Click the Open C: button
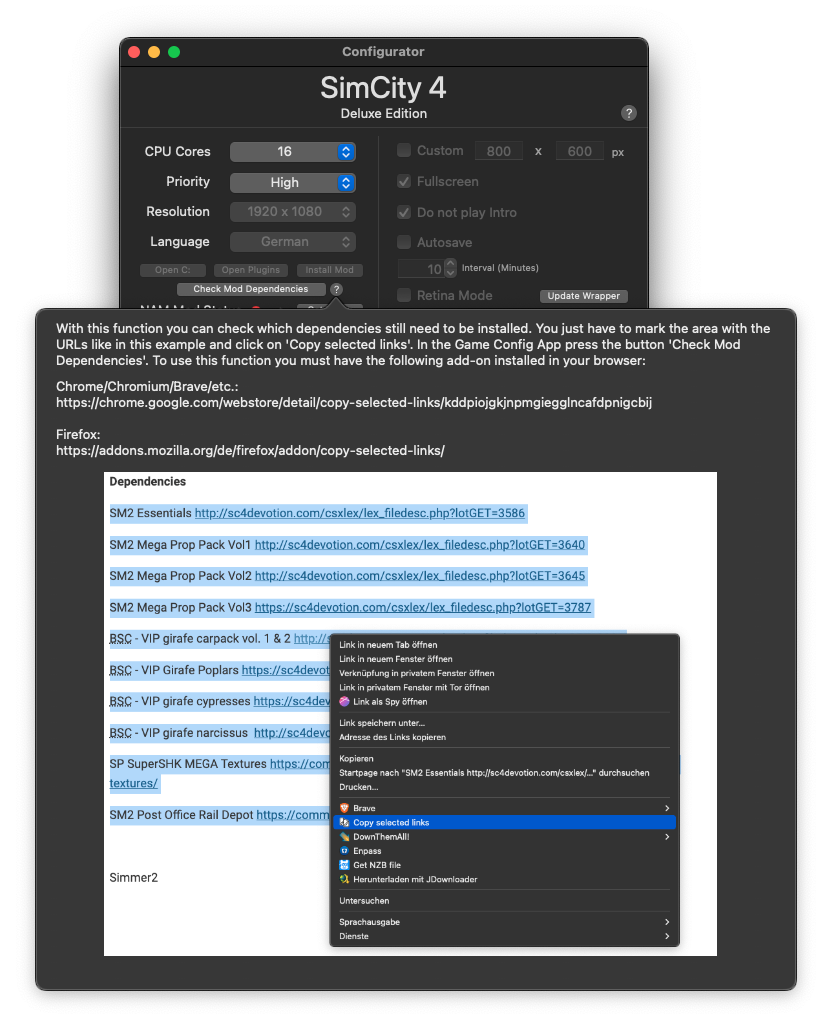This screenshot has height=1030, width=832. click(x=173, y=270)
